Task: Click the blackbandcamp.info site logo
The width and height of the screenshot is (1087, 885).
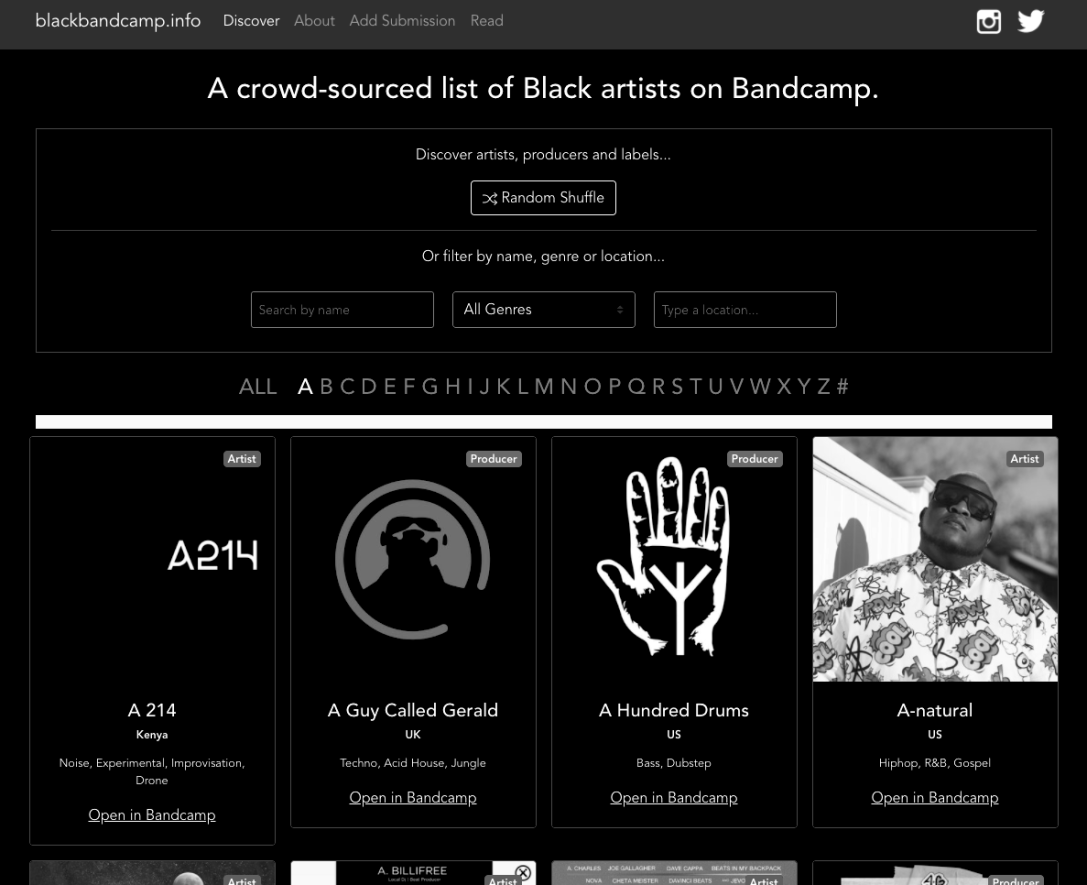Action: (118, 21)
